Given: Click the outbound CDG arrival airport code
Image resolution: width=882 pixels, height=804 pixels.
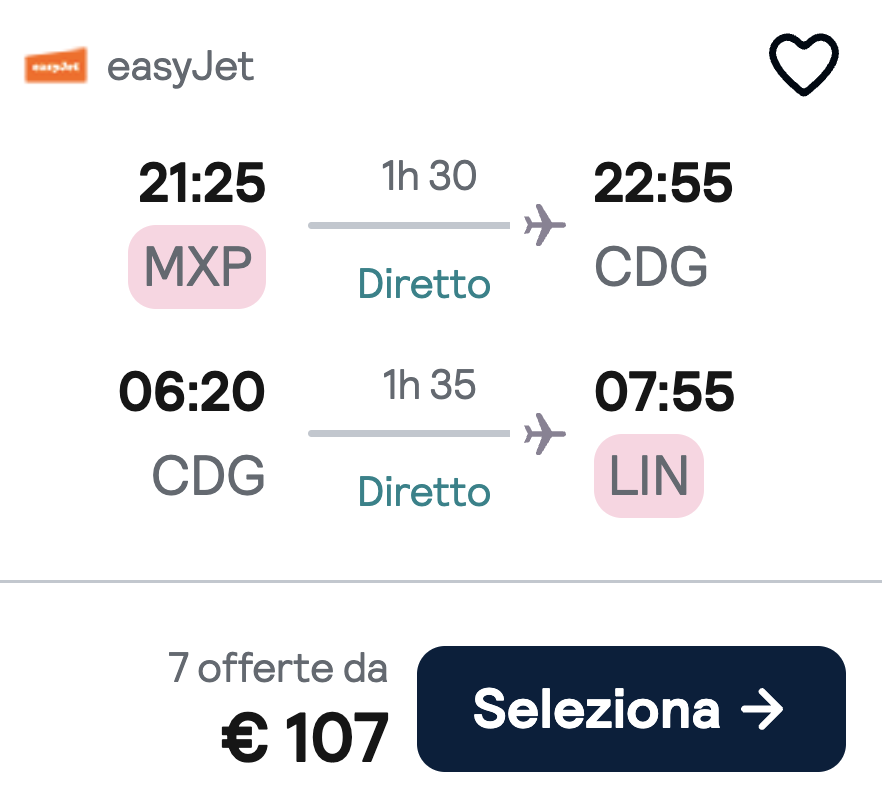Looking at the screenshot, I should (651, 266).
